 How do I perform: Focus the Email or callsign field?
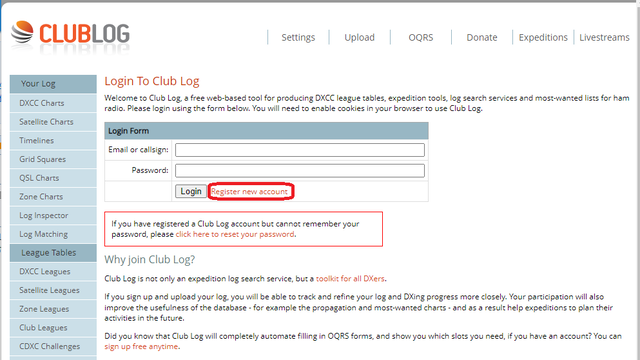(x=300, y=150)
